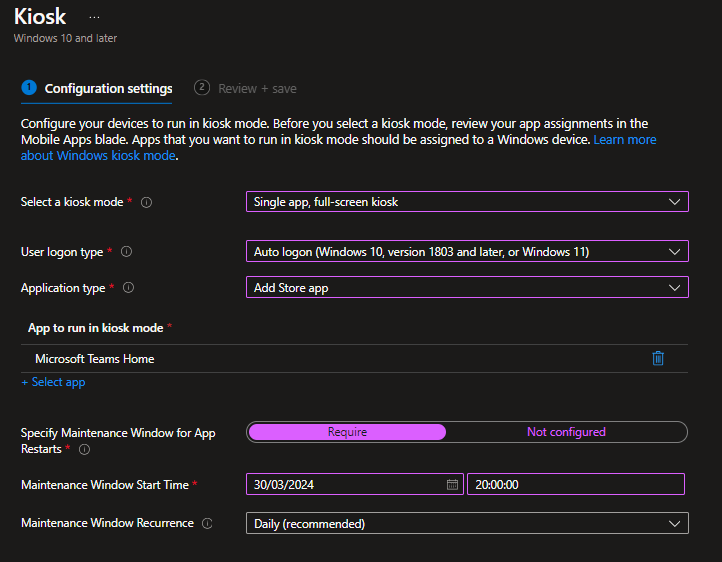Open Learn more about Windows kiosk mode link
The width and height of the screenshot is (722, 562).
(x=624, y=140)
